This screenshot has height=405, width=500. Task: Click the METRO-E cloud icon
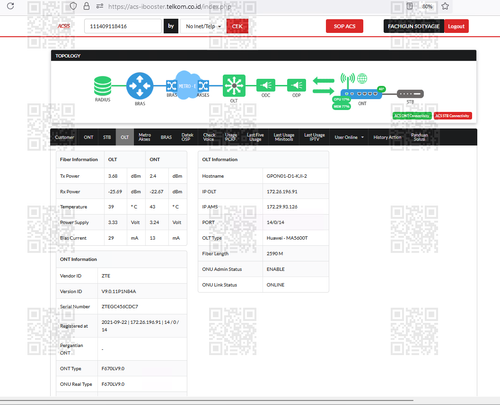187,85
